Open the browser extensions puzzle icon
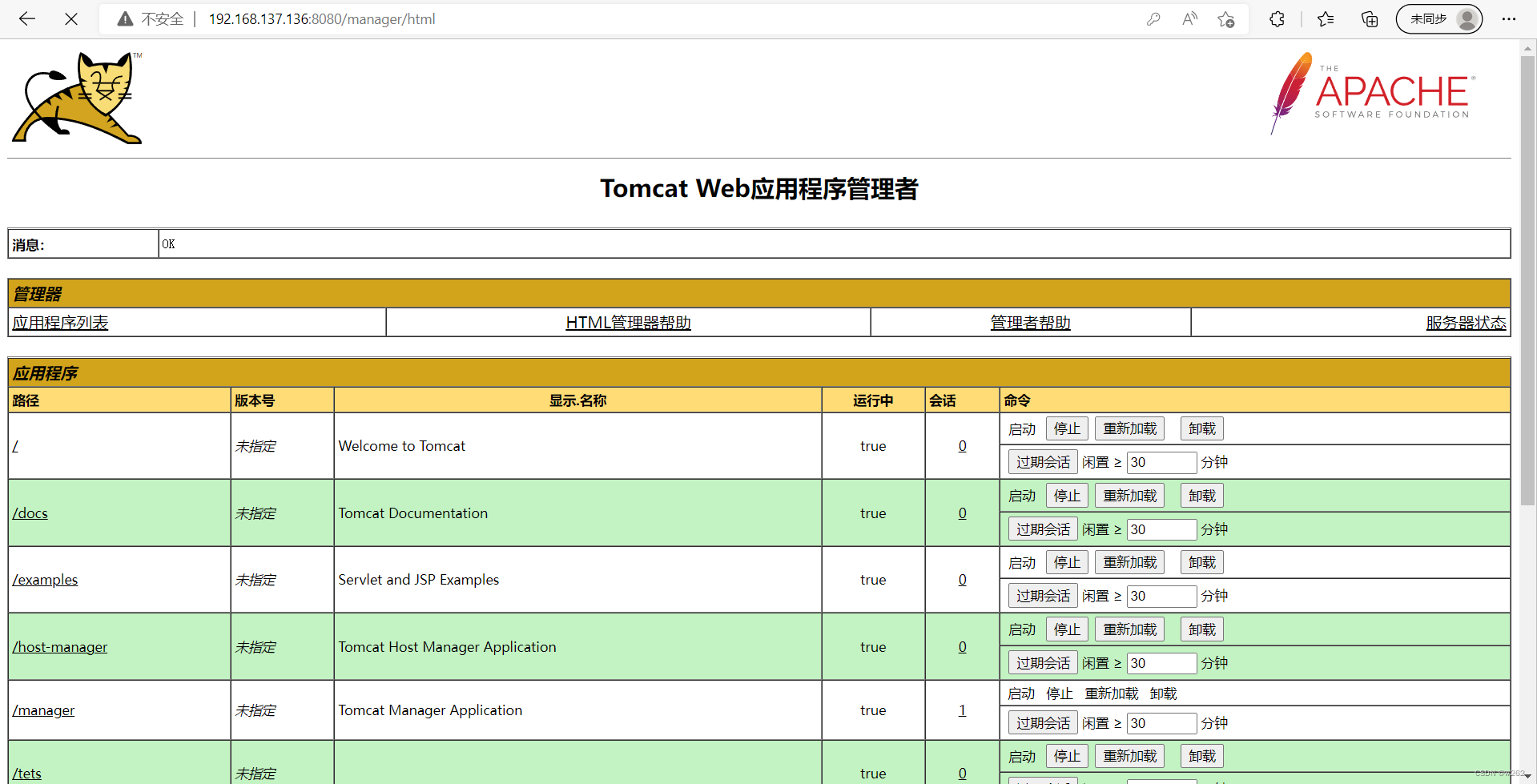Viewport: 1537px width, 784px height. tap(1277, 19)
